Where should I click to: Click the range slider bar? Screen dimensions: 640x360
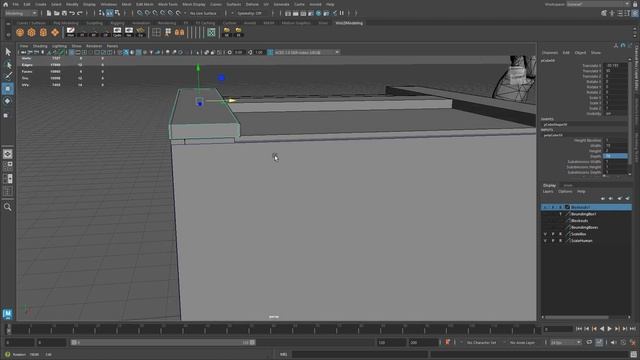coord(163,342)
